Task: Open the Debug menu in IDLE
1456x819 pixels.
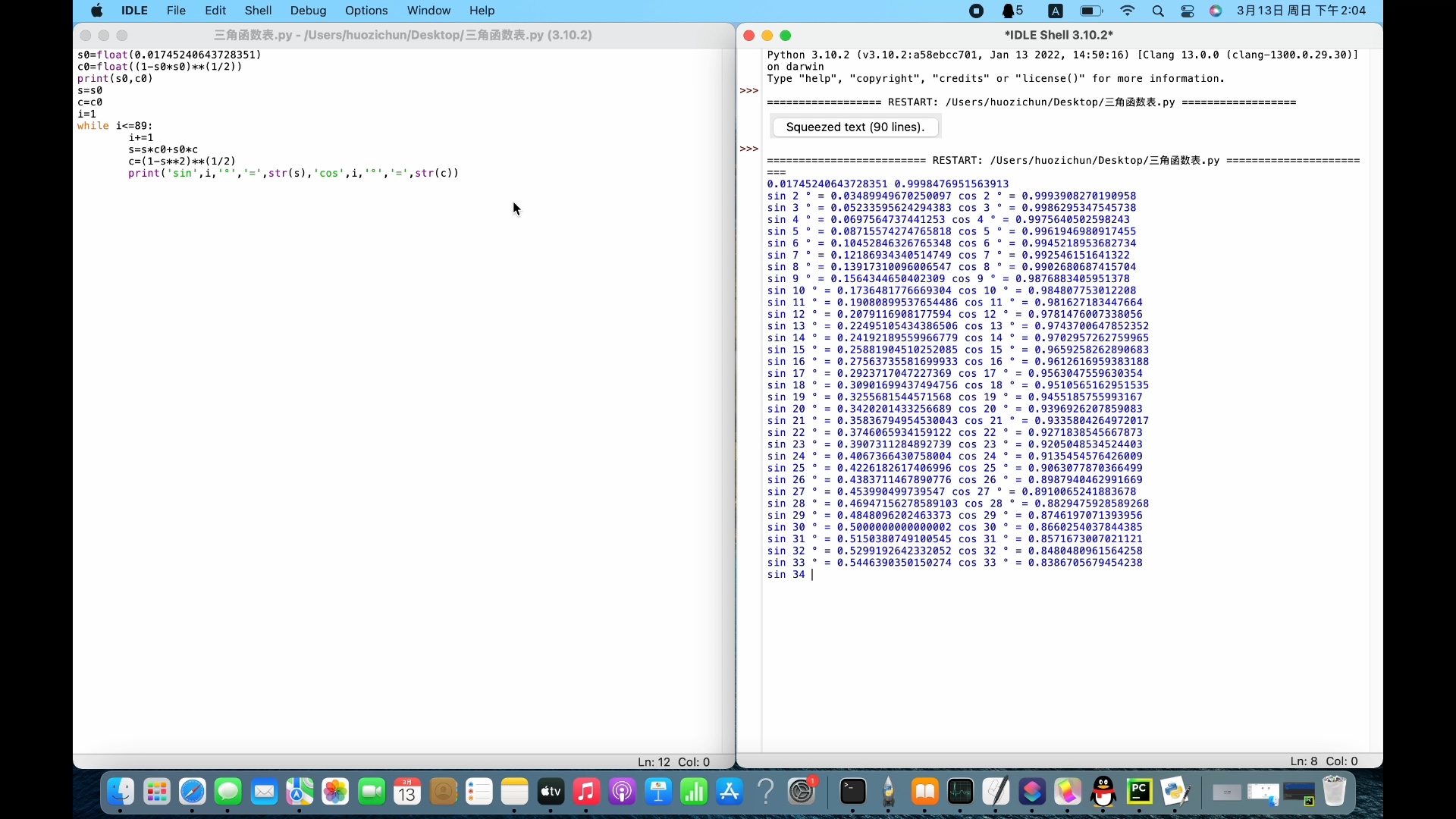Action: coord(307,11)
